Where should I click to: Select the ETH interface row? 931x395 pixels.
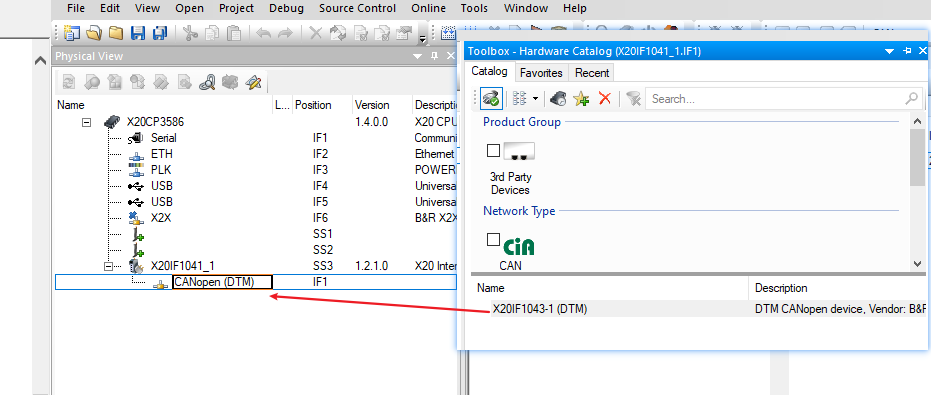(255, 154)
